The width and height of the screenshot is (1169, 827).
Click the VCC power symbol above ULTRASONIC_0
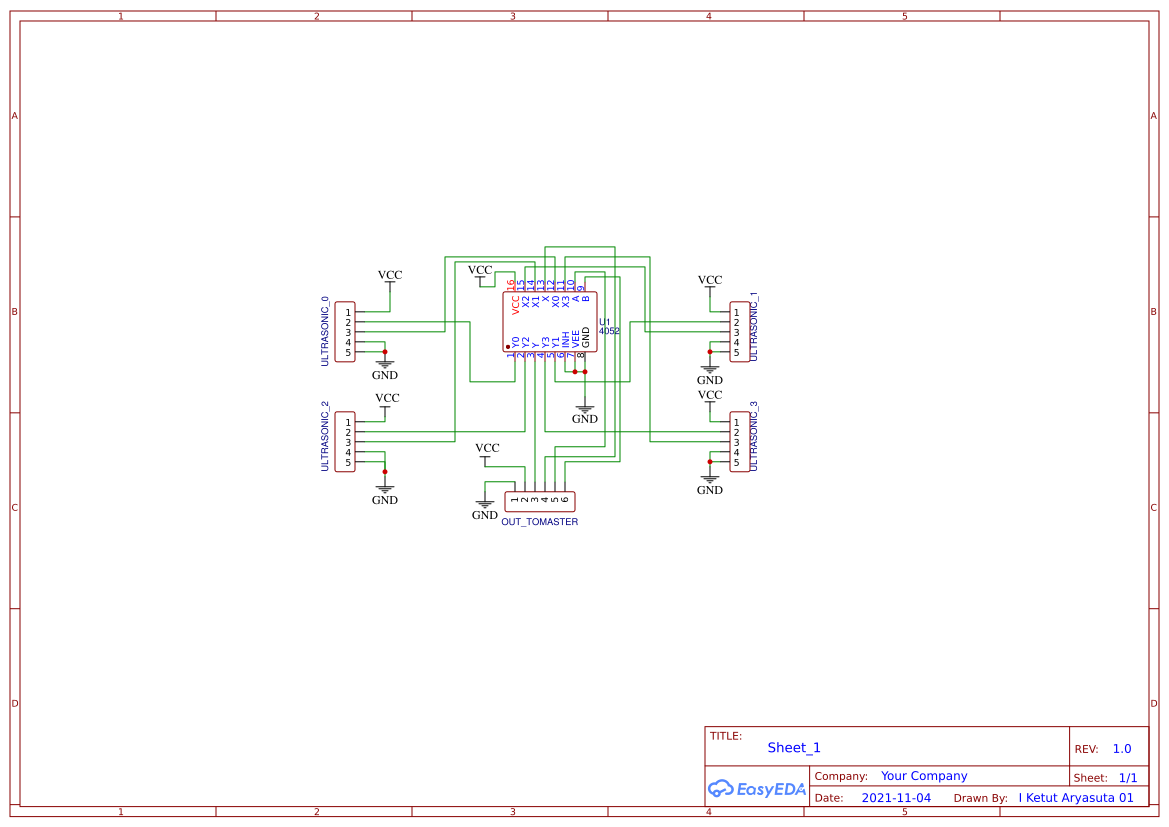click(x=388, y=277)
